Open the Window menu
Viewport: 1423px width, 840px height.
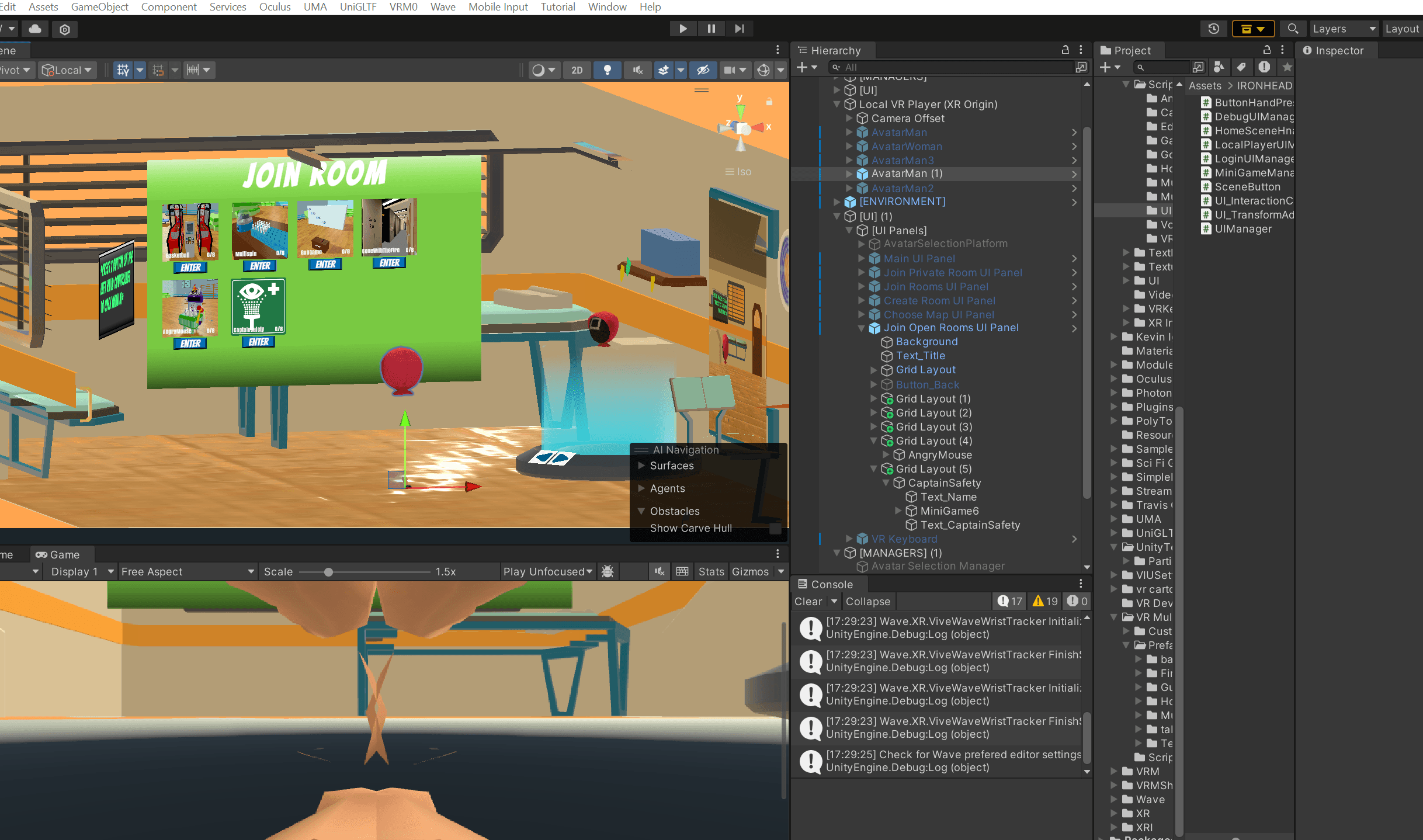tap(608, 7)
